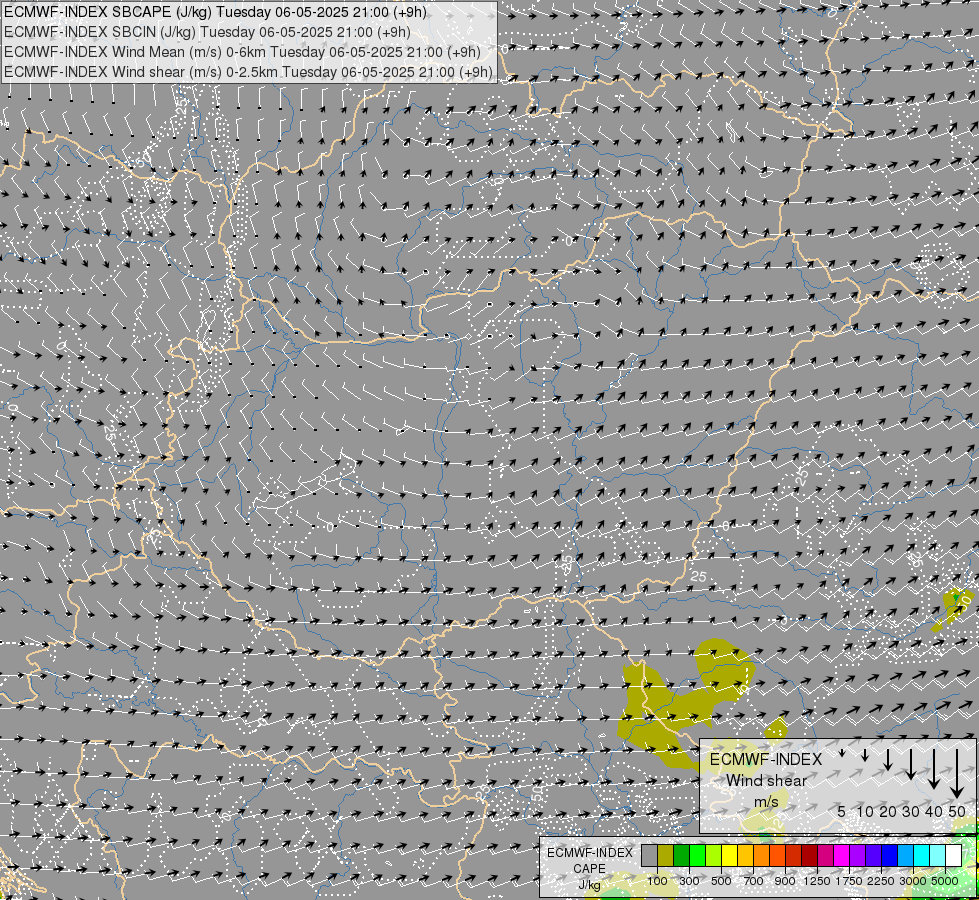Click the 40 m/s shear arrow
The width and height of the screenshot is (979, 900).
click(x=933, y=768)
